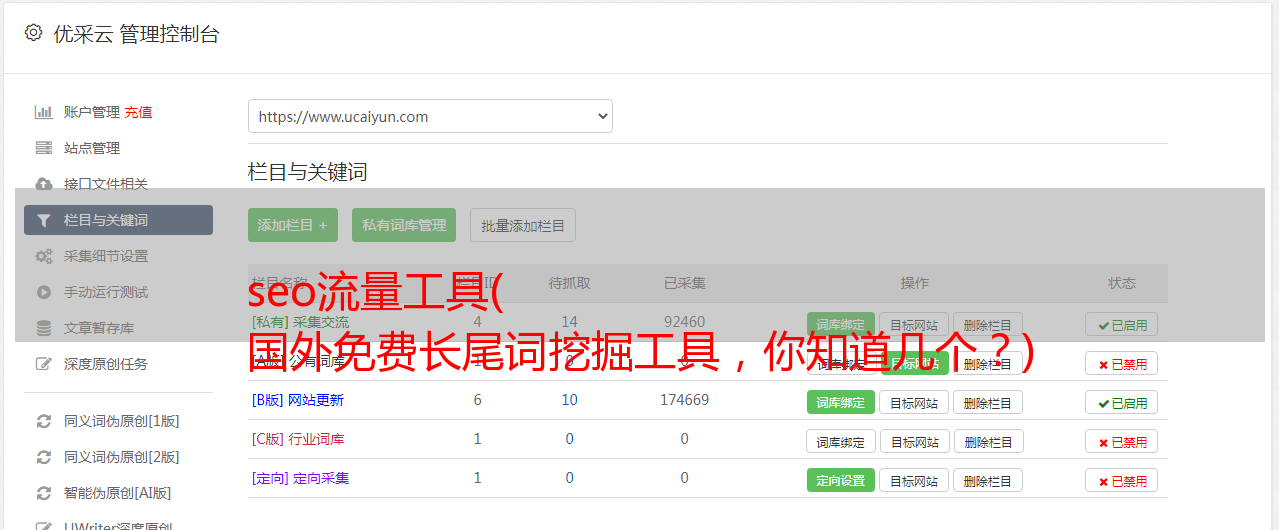This screenshot has width=1279, height=530.
Task: Click the 操作 column header
Action: coord(915,283)
